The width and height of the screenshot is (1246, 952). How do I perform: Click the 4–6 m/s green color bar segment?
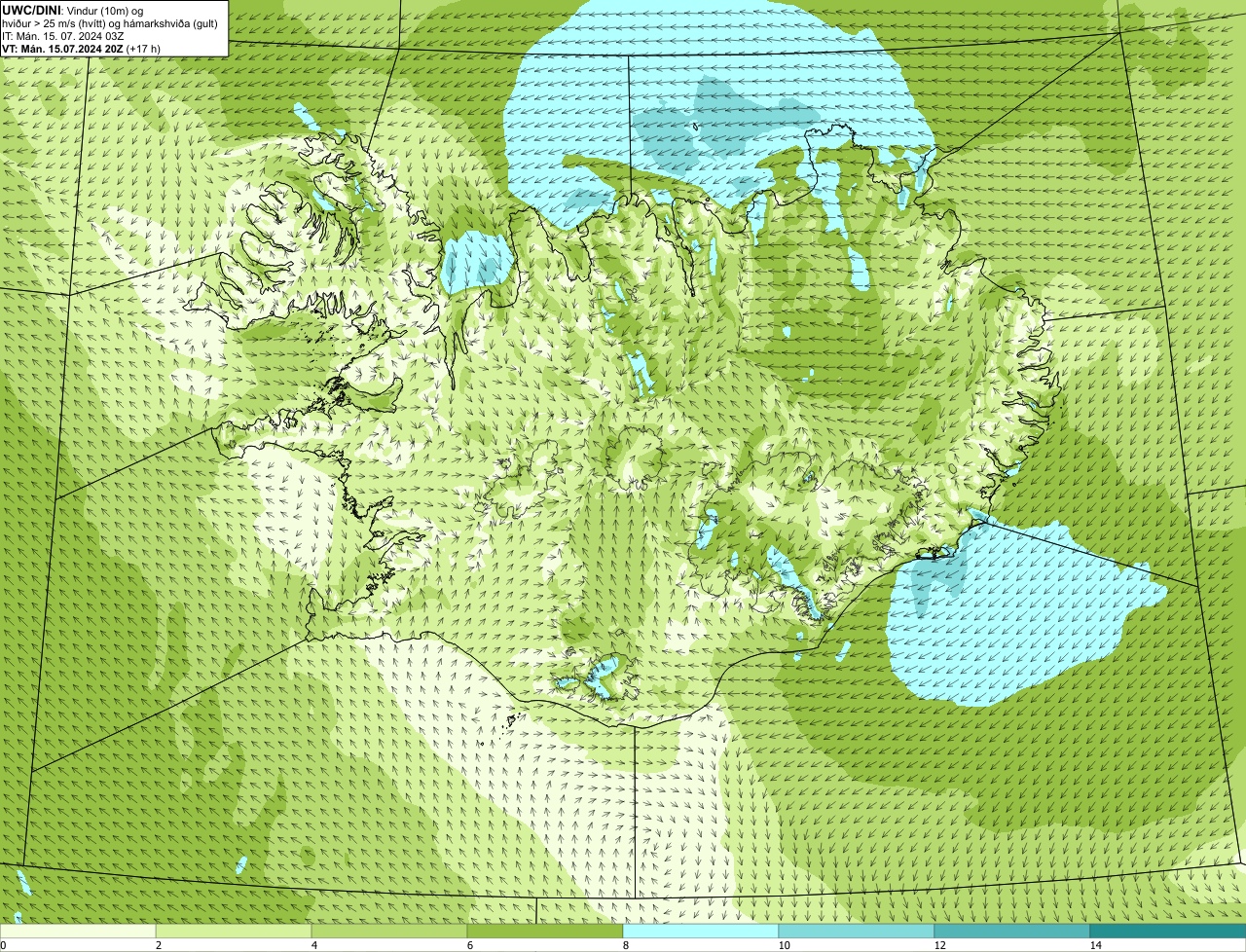tap(389, 932)
